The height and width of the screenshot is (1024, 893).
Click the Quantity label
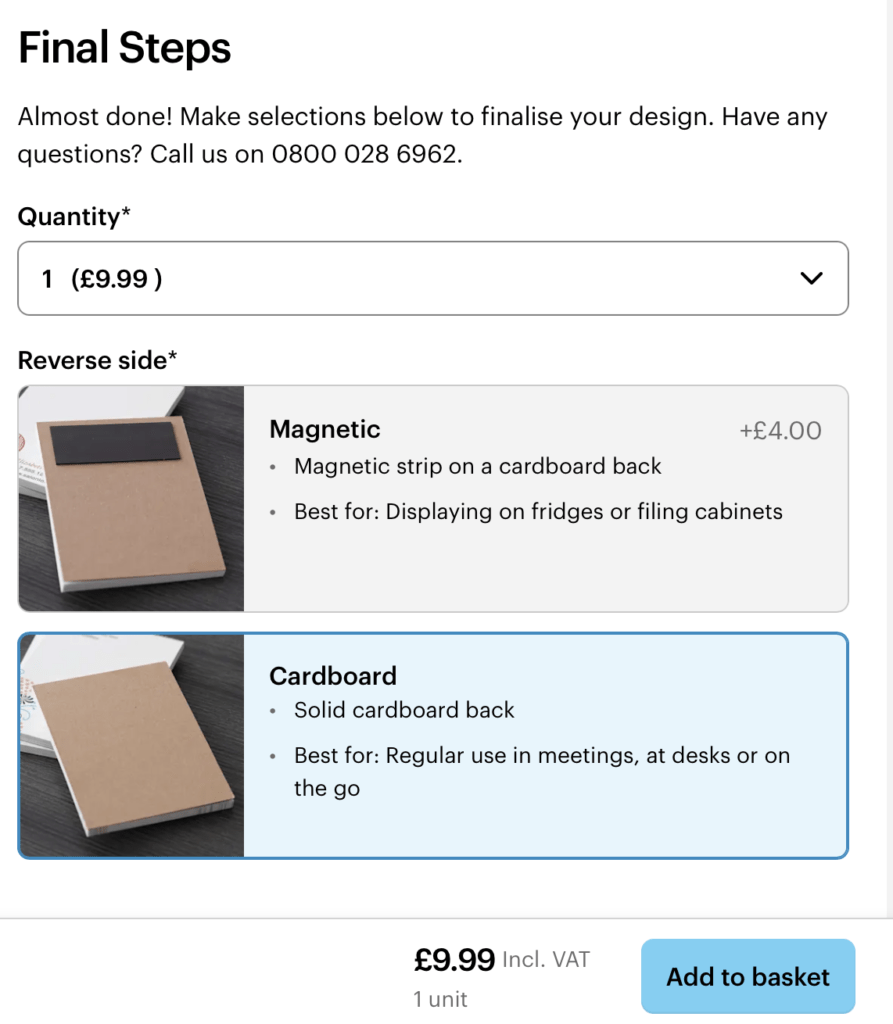click(x=74, y=216)
